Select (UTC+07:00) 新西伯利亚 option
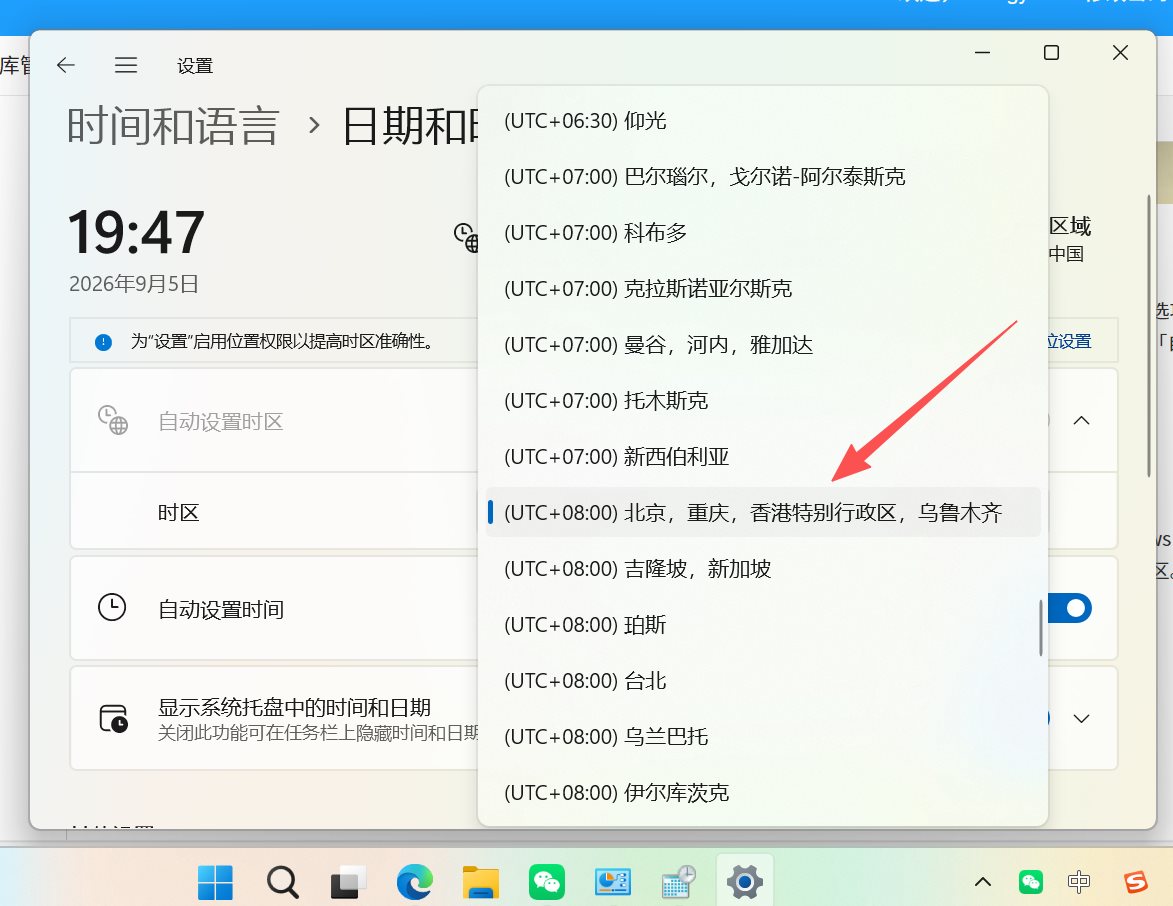Viewport: 1173px width, 906px height. [x=763, y=456]
